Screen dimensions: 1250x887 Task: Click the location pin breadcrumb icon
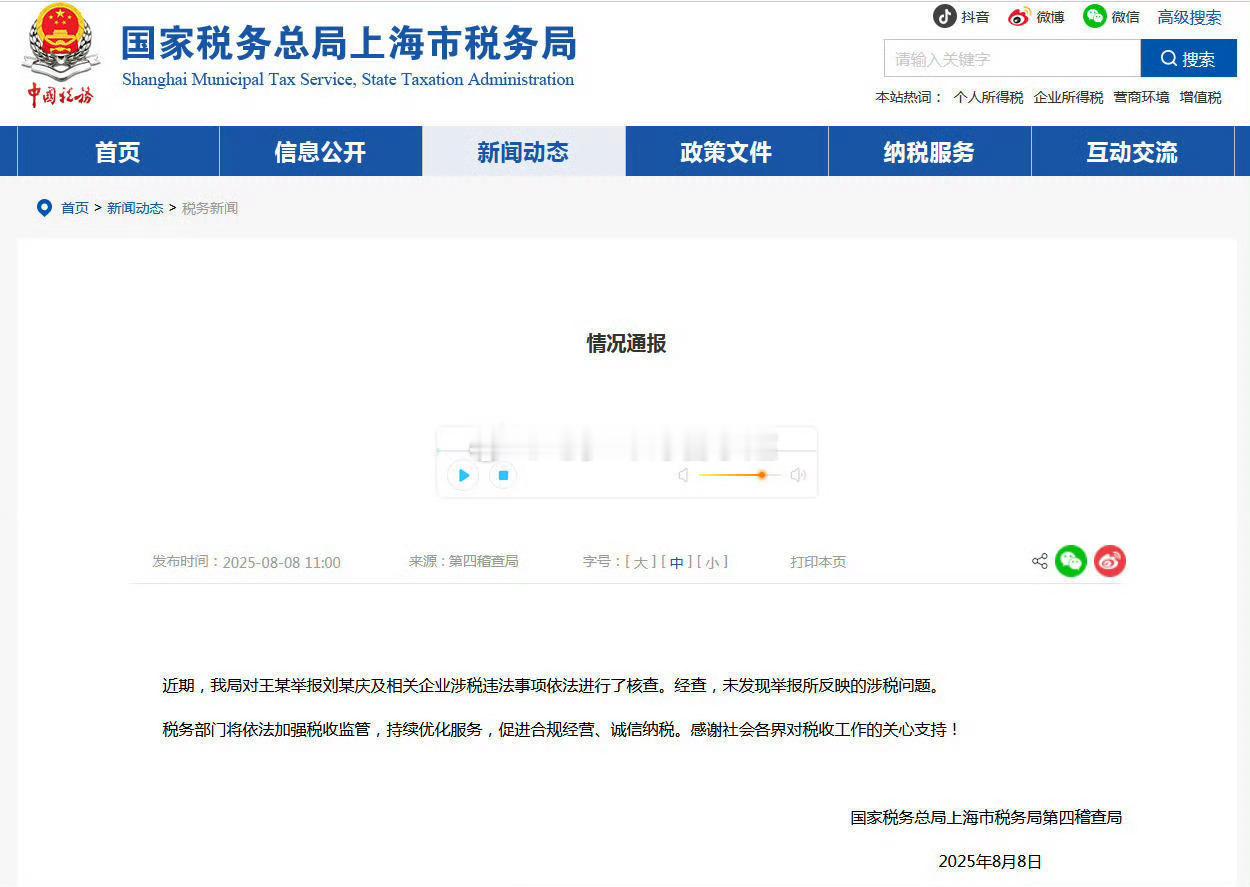click(44, 208)
